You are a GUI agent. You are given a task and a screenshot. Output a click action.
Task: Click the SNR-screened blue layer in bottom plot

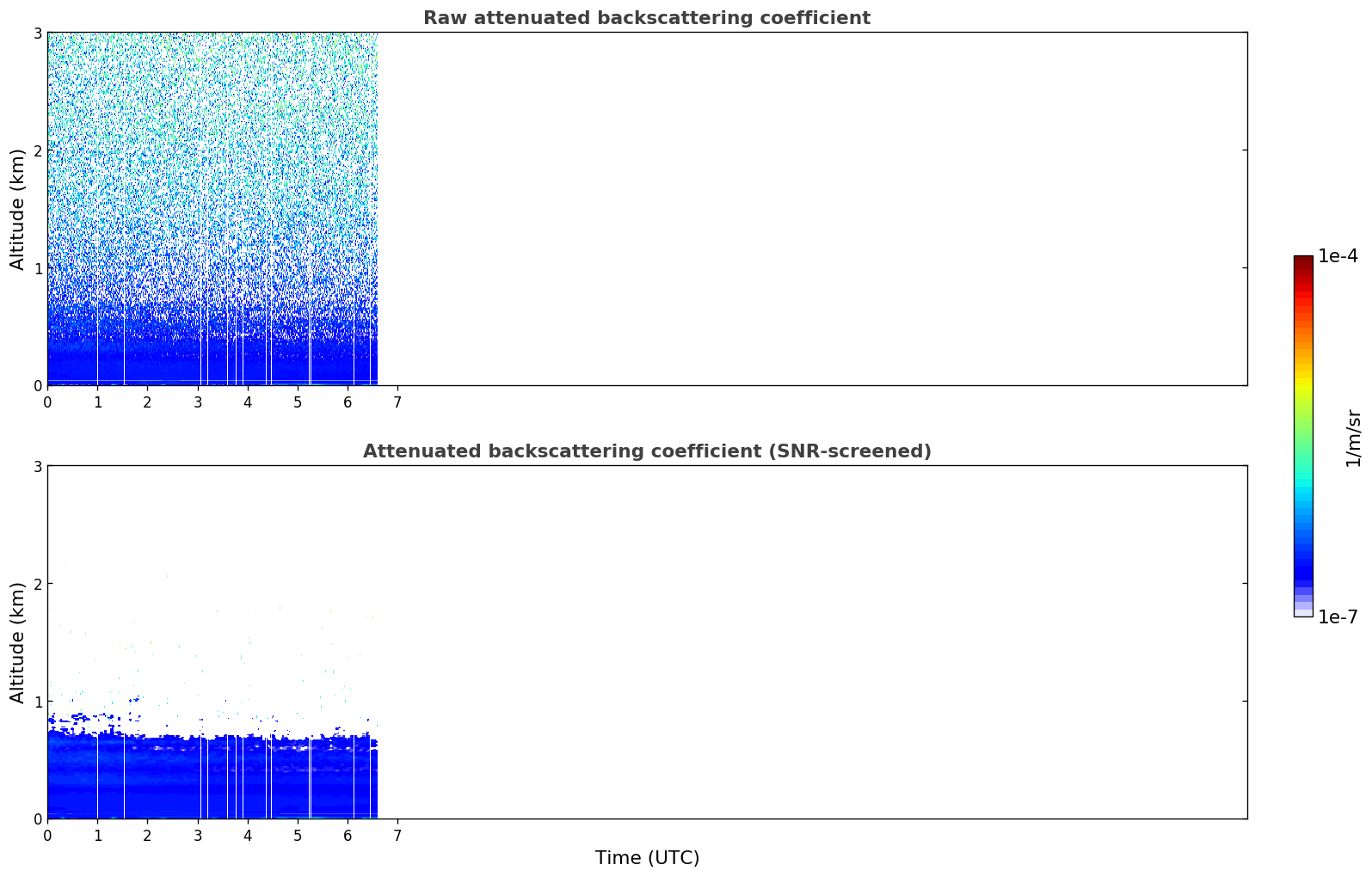click(212, 774)
